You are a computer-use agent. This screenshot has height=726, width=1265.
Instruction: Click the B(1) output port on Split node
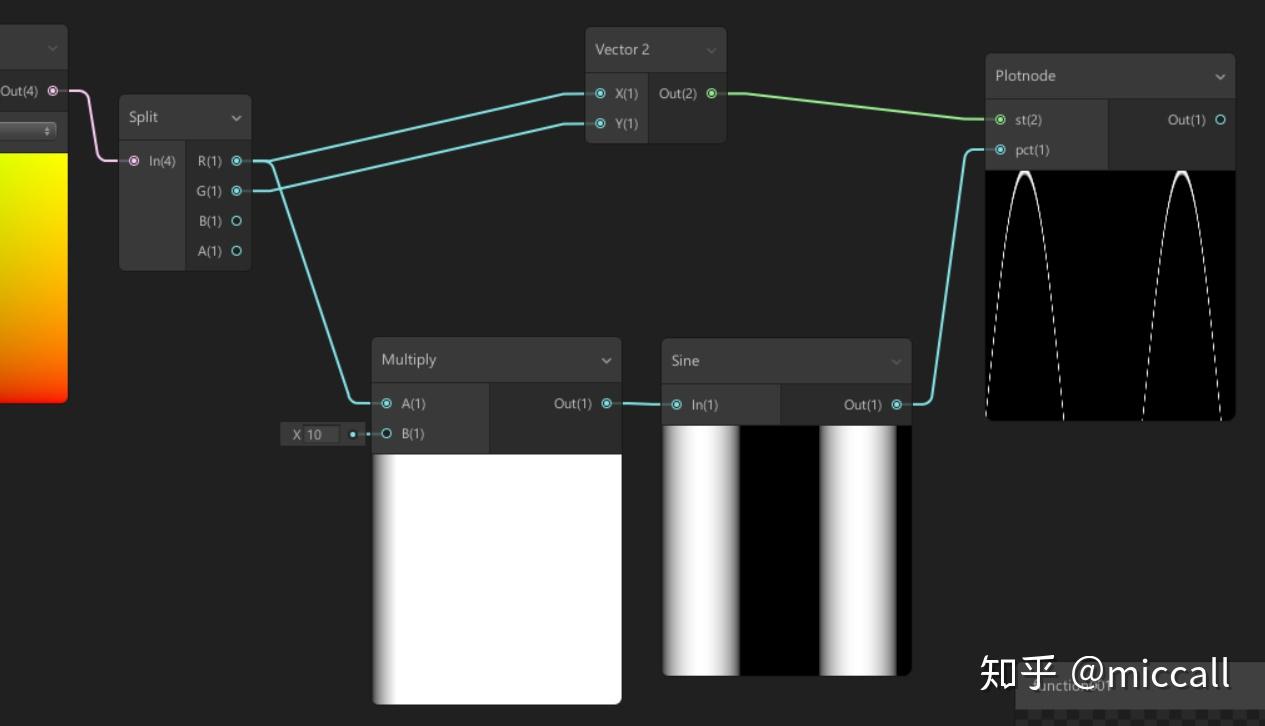pyautogui.click(x=237, y=220)
